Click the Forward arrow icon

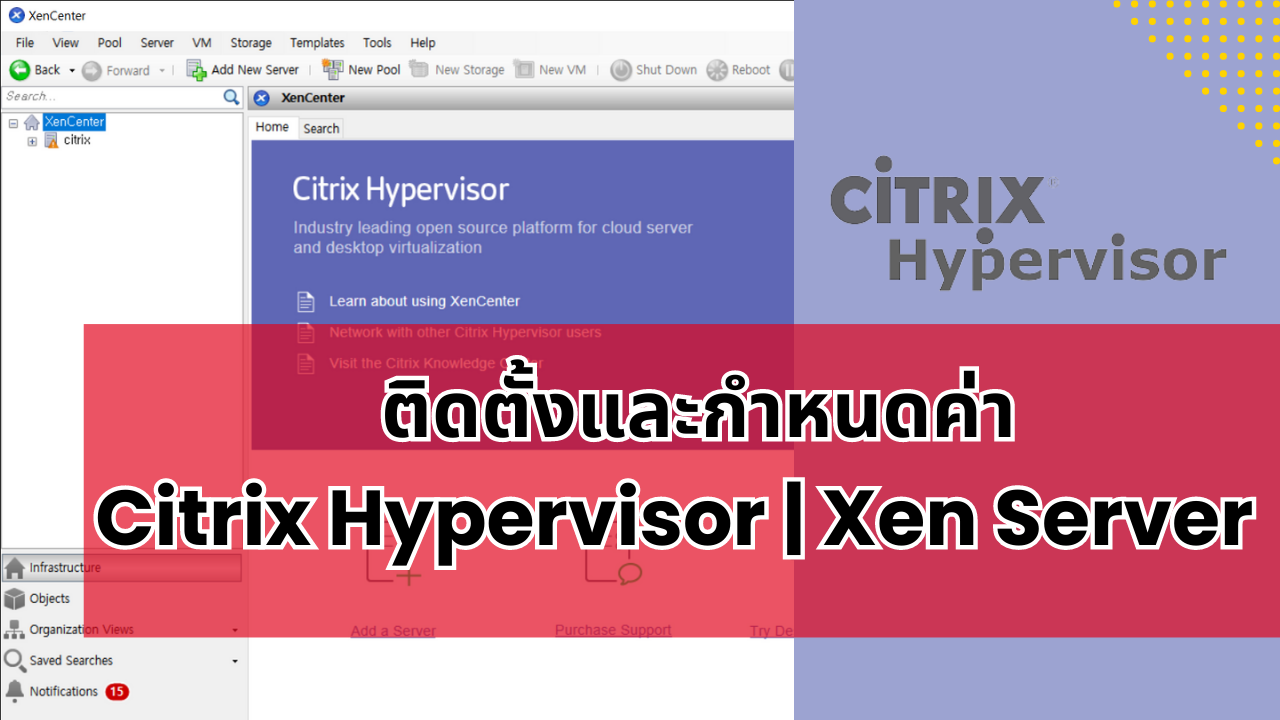coord(92,70)
